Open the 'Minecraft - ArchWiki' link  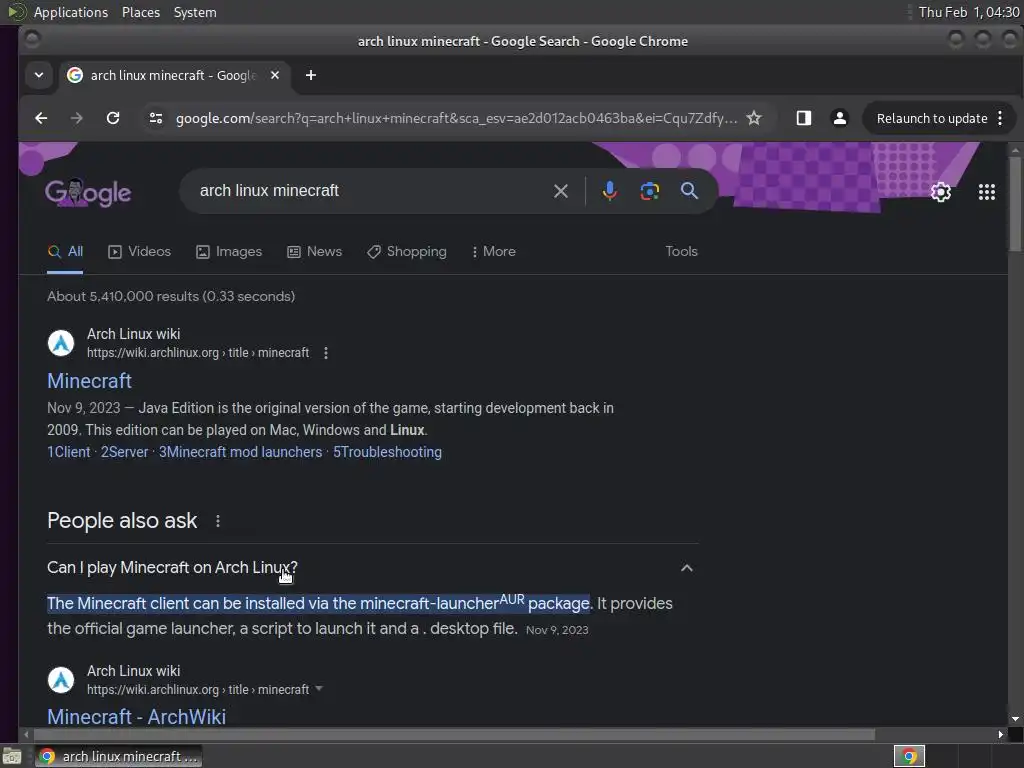136,716
